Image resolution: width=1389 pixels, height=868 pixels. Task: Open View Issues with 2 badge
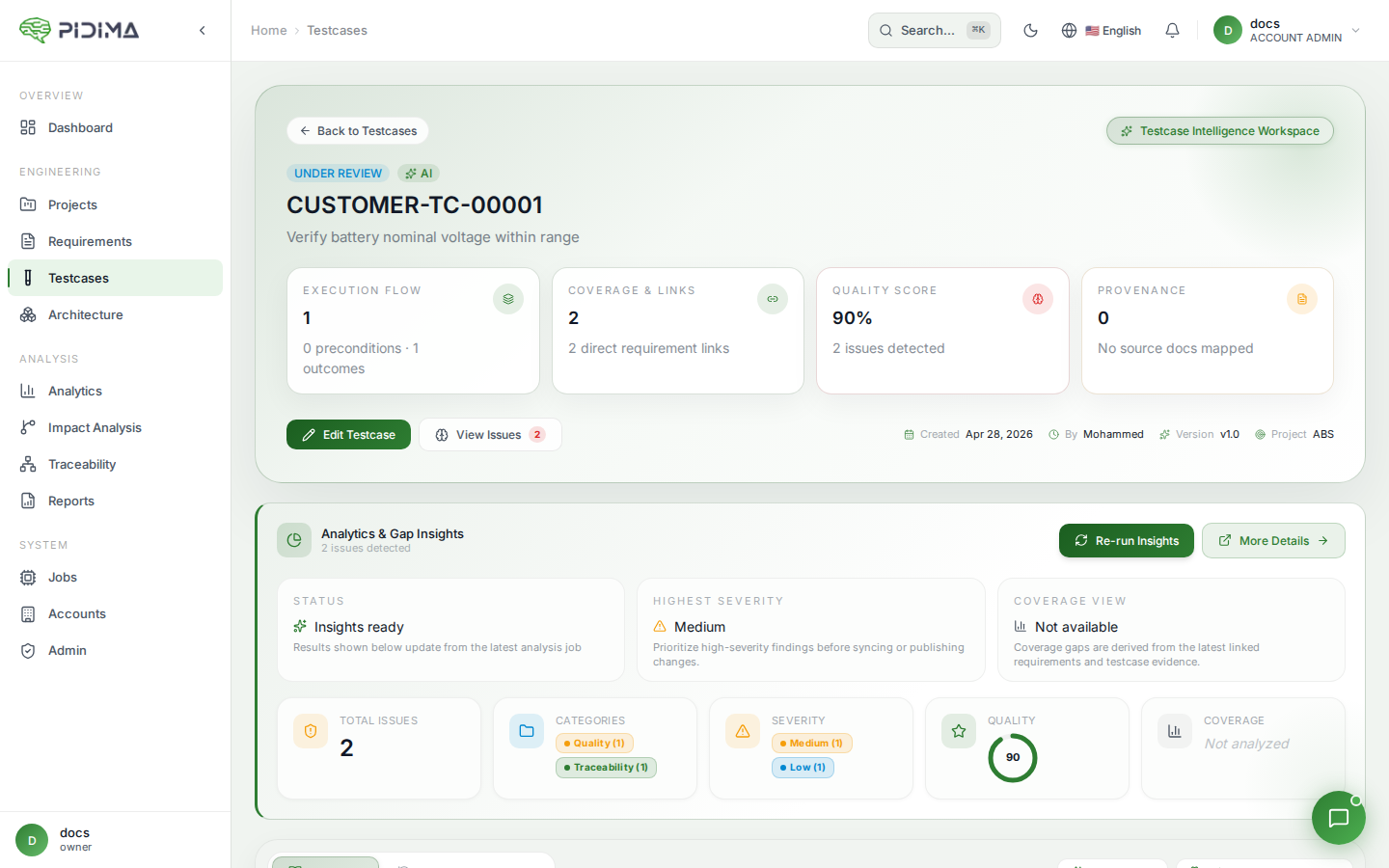[x=490, y=434]
